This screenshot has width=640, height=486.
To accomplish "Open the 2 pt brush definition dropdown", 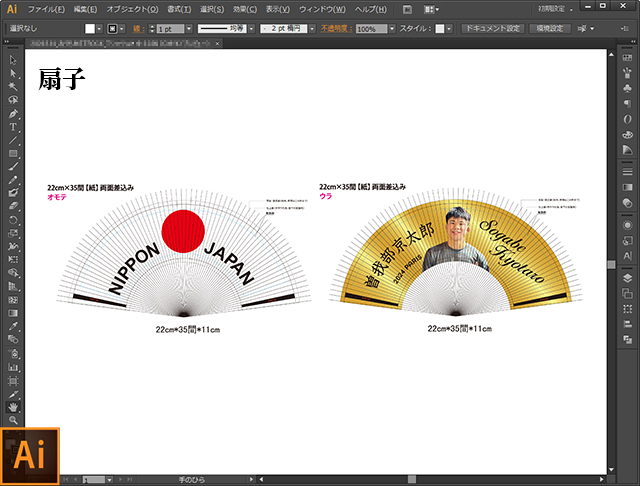I will tap(312, 29).
